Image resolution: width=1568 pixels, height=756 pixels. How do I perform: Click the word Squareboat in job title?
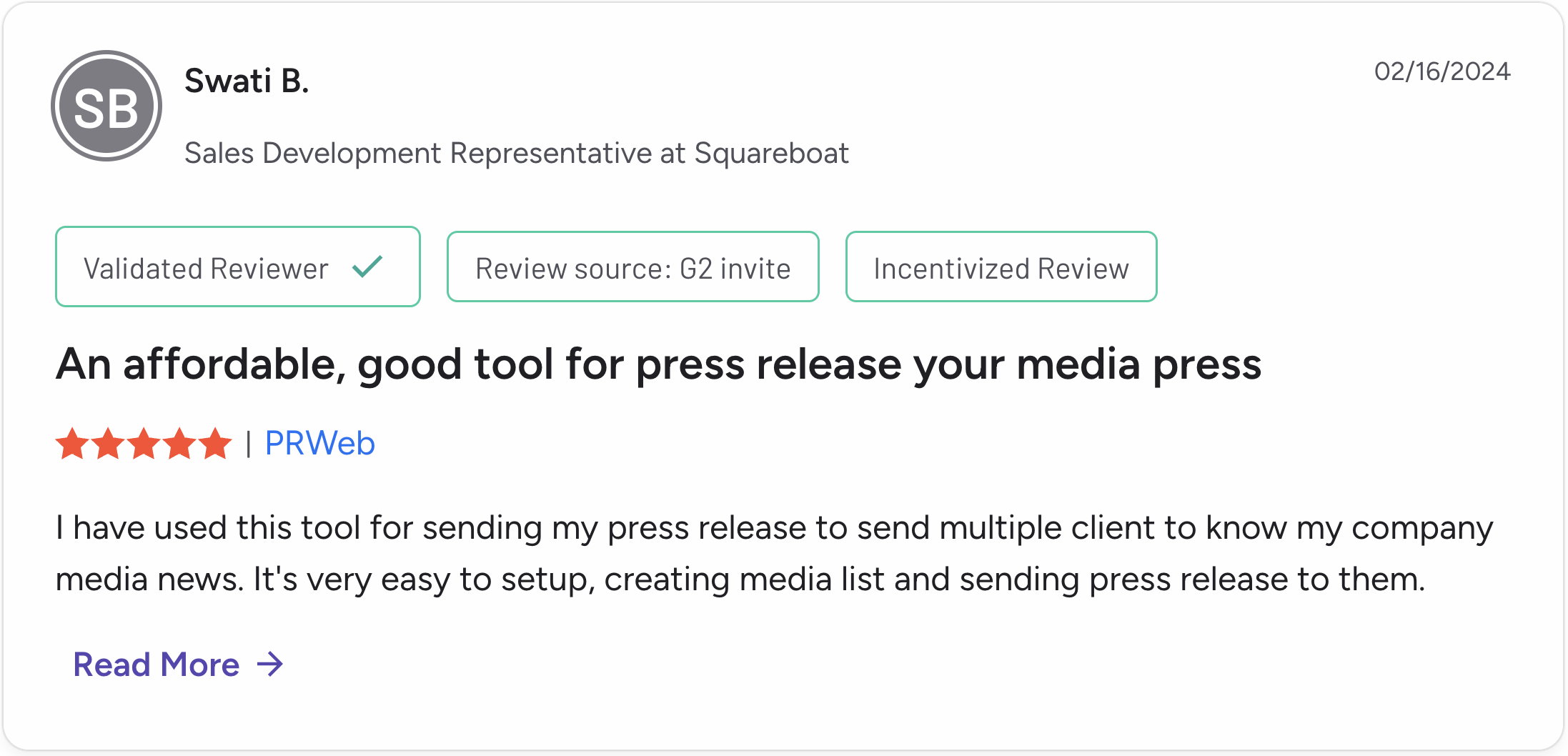[x=772, y=153]
